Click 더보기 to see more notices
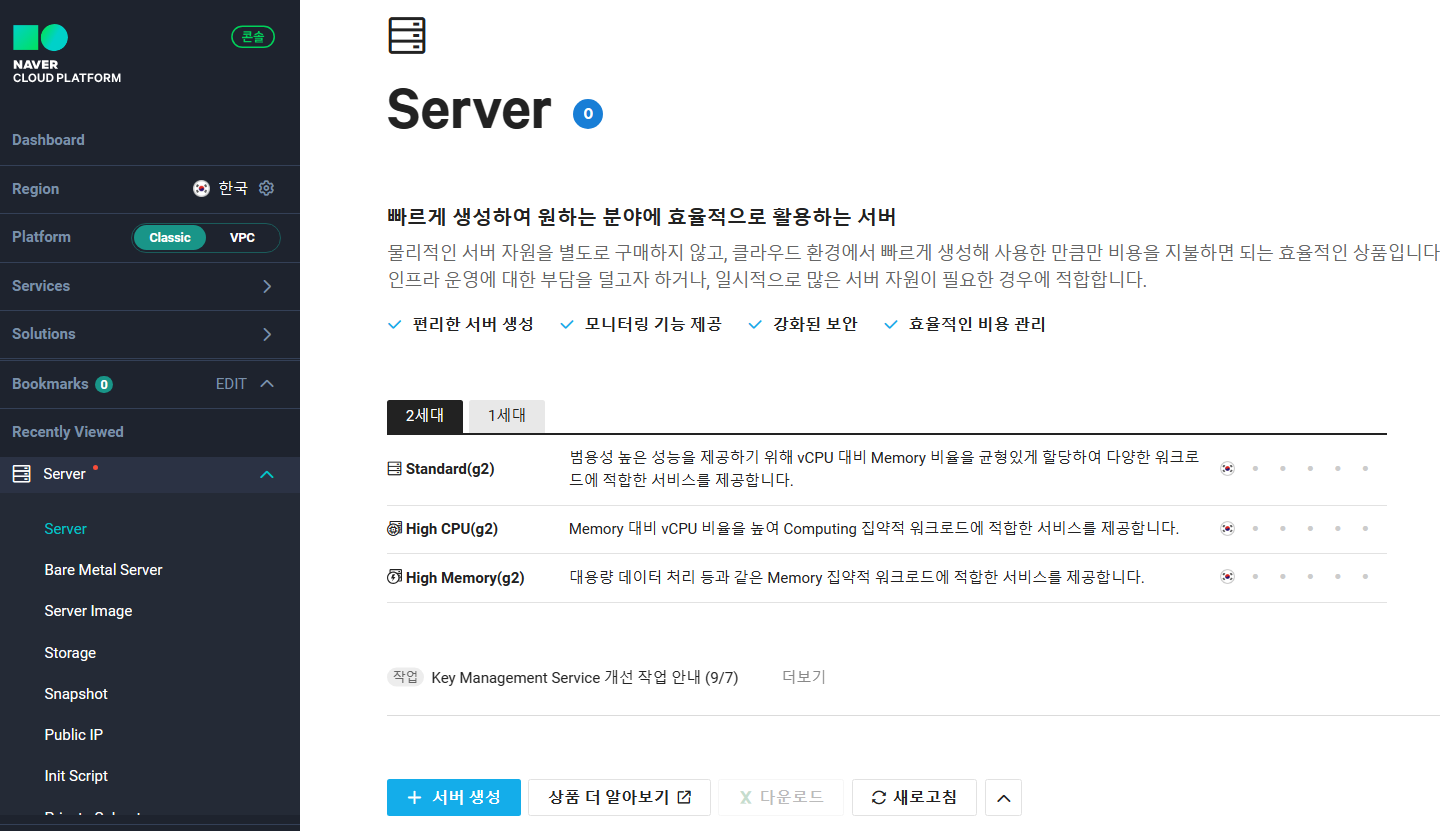The image size is (1440, 831). [x=804, y=677]
